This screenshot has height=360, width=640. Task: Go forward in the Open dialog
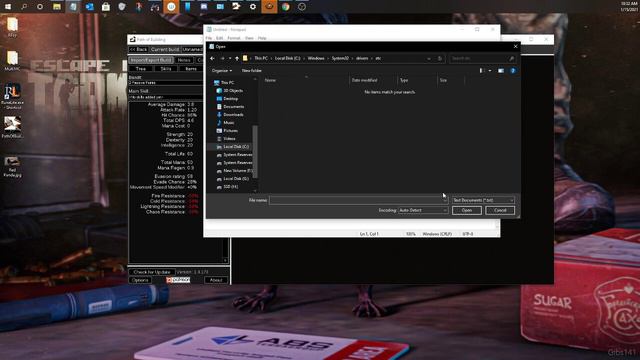[x=222, y=58]
